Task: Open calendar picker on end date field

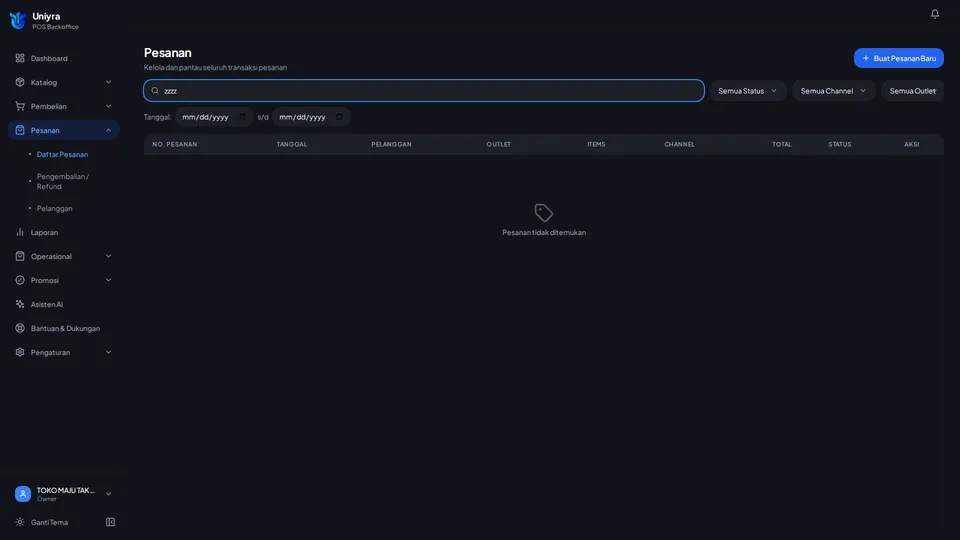Action: coord(339,117)
